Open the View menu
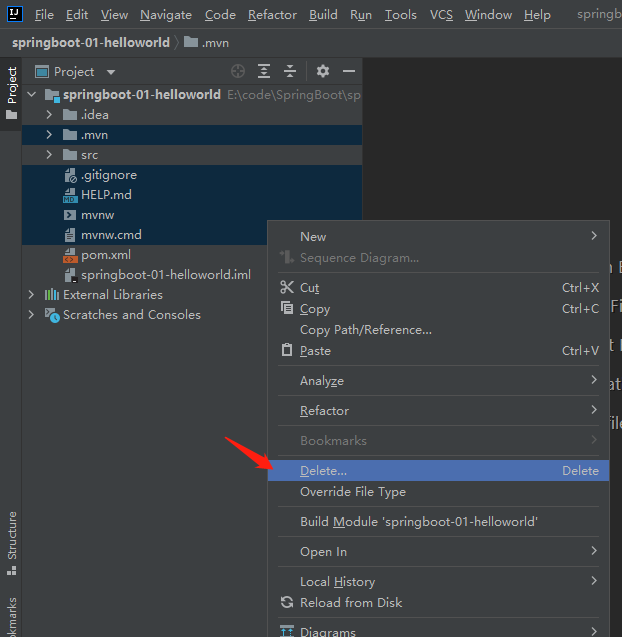This screenshot has width=622, height=637. click(x=114, y=15)
